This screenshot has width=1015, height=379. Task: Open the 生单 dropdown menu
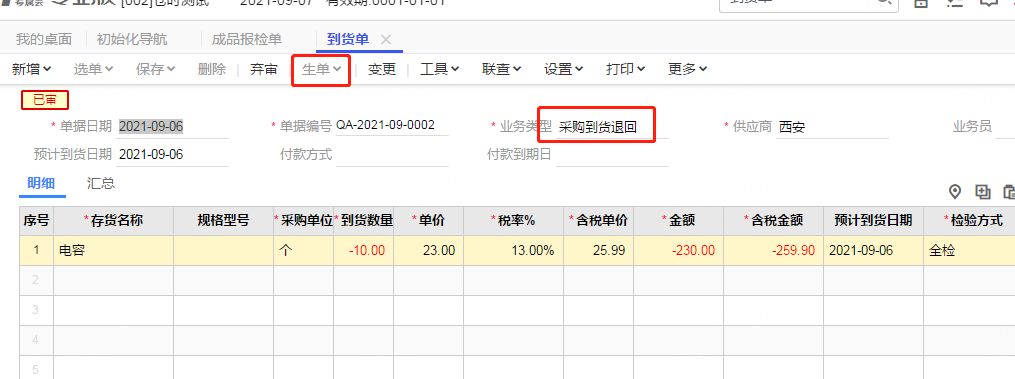click(322, 69)
